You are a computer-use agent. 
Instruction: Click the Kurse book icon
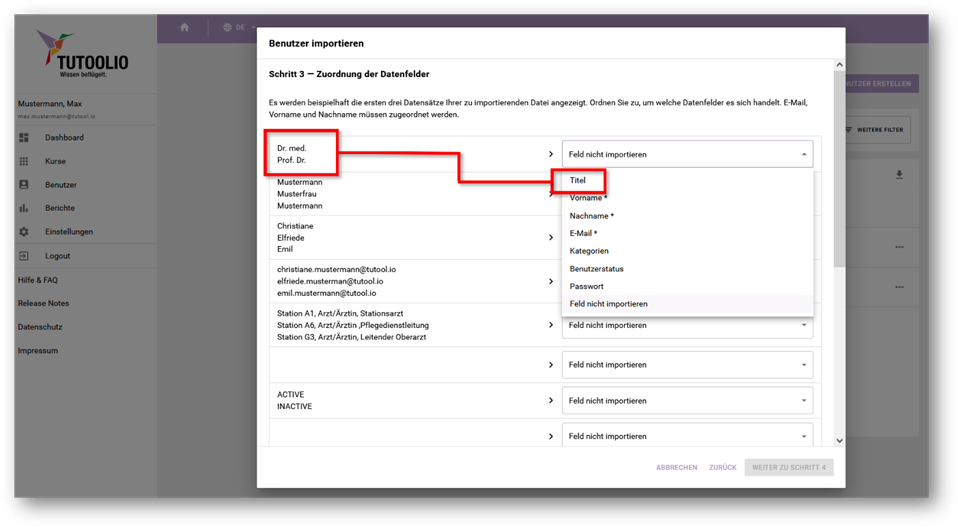click(x=24, y=161)
